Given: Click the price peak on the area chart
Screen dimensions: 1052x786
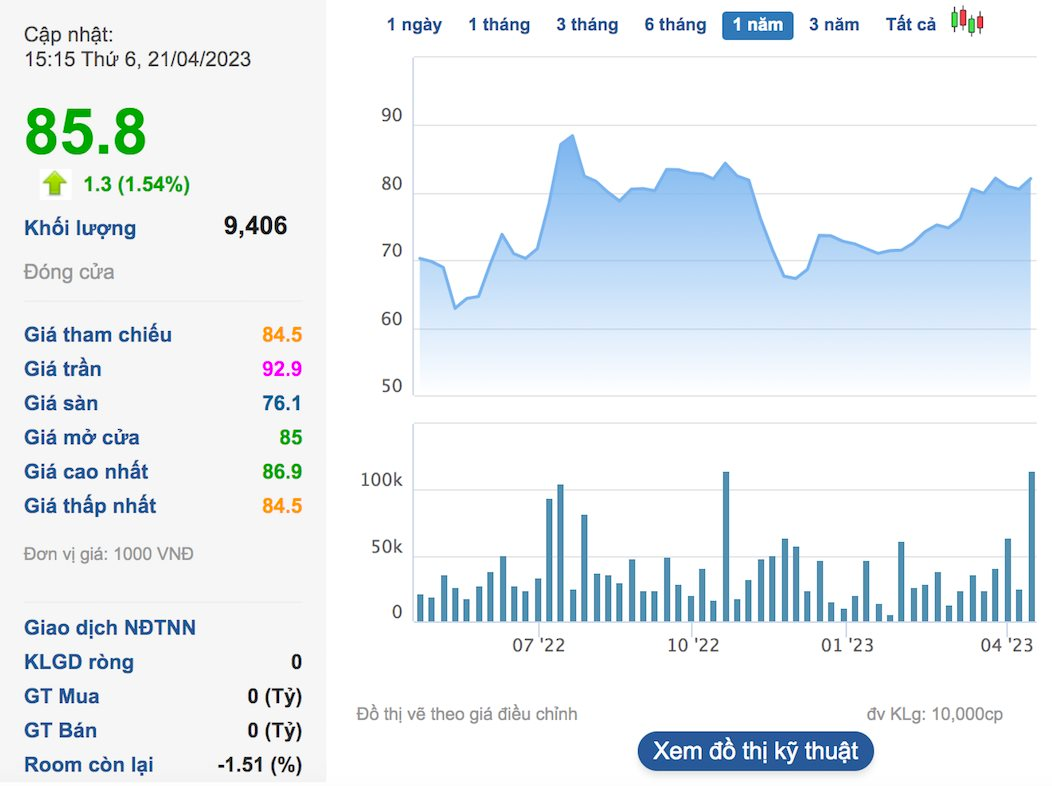Looking at the screenshot, I should pos(572,136).
